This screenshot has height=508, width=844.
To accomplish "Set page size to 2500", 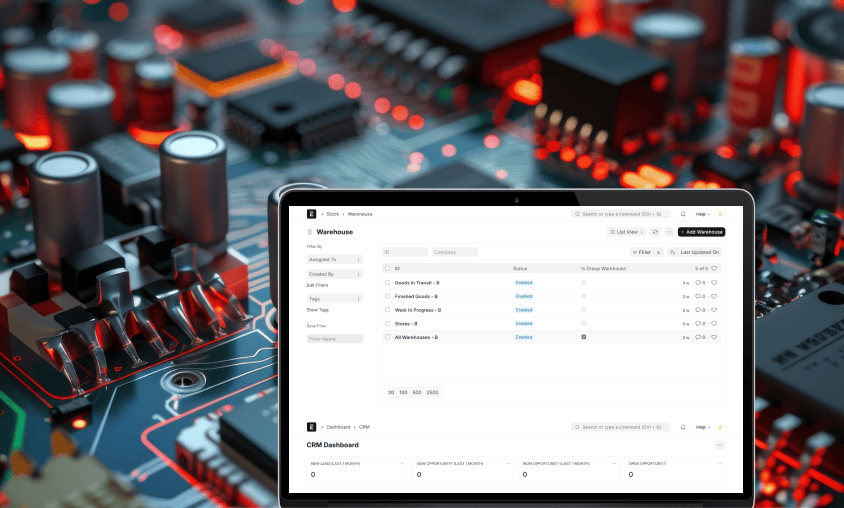I will coord(432,392).
